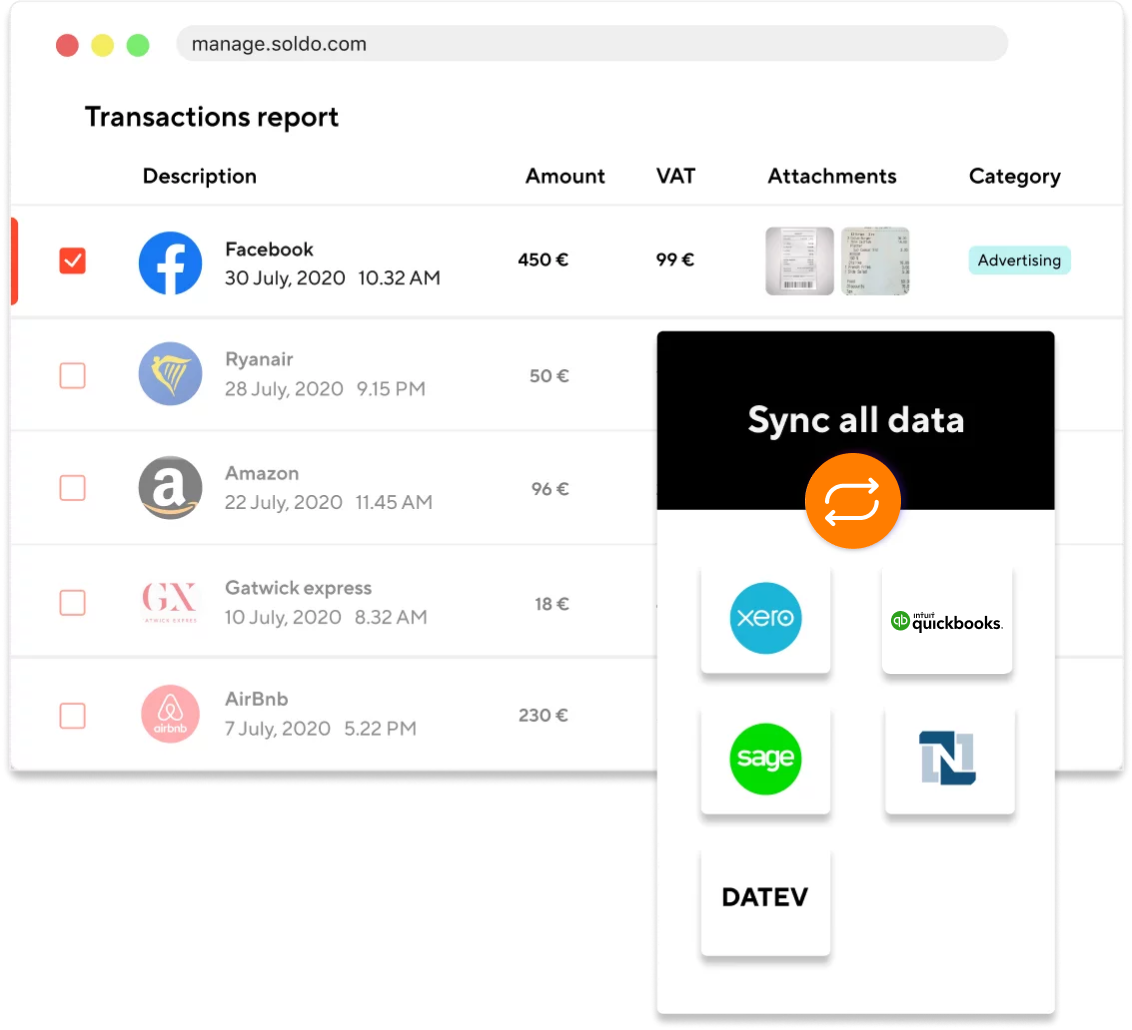Click the 230 € AirBnb amount
The height and width of the screenshot is (1030, 1132).
coord(544,715)
